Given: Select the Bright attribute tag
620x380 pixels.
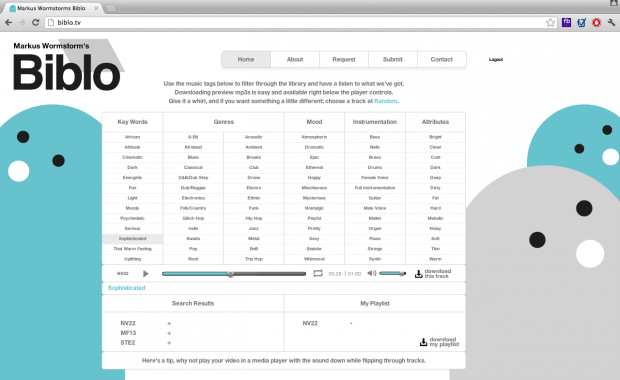Looking at the screenshot, I should click(x=435, y=137).
